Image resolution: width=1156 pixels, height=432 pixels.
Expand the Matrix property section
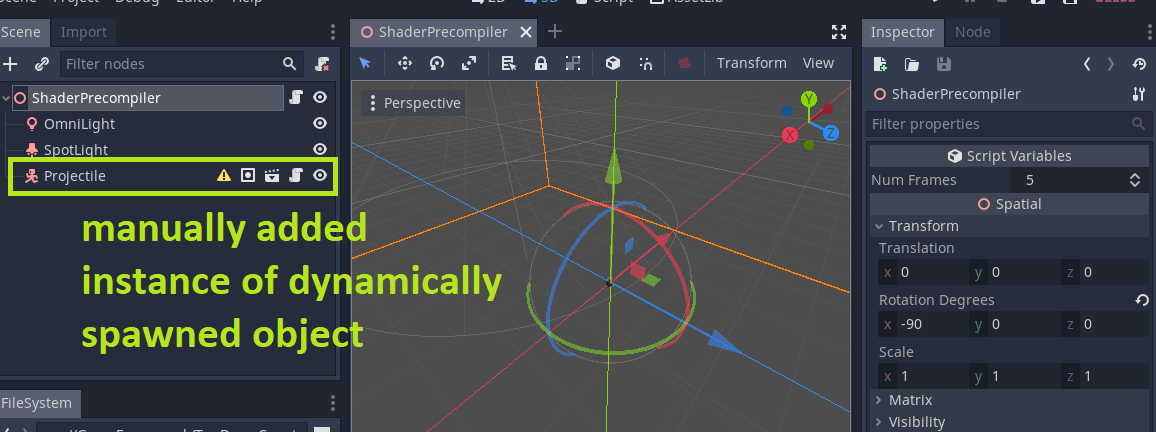(x=879, y=400)
